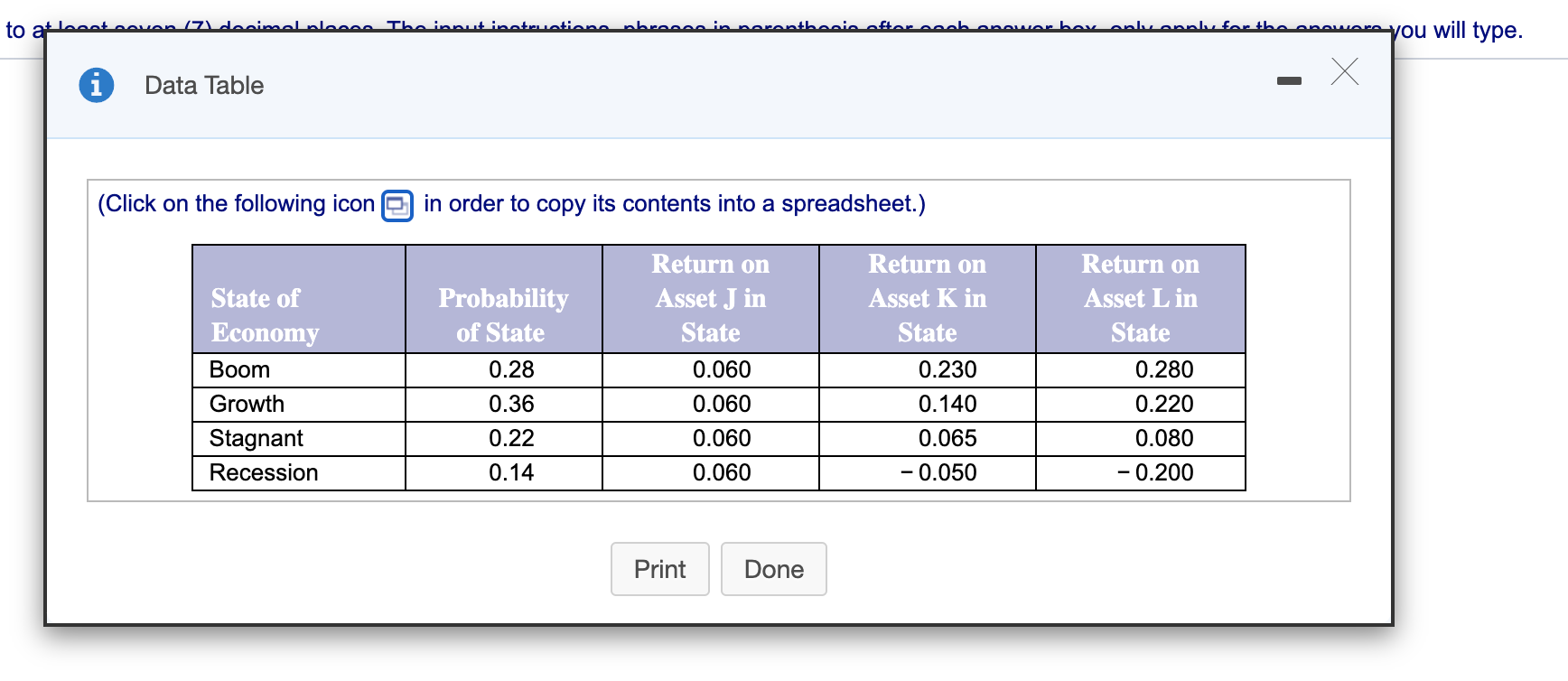Click the copy-to-spreadsheet icon
1568x681 pixels.
pyautogui.click(x=397, y=206)
